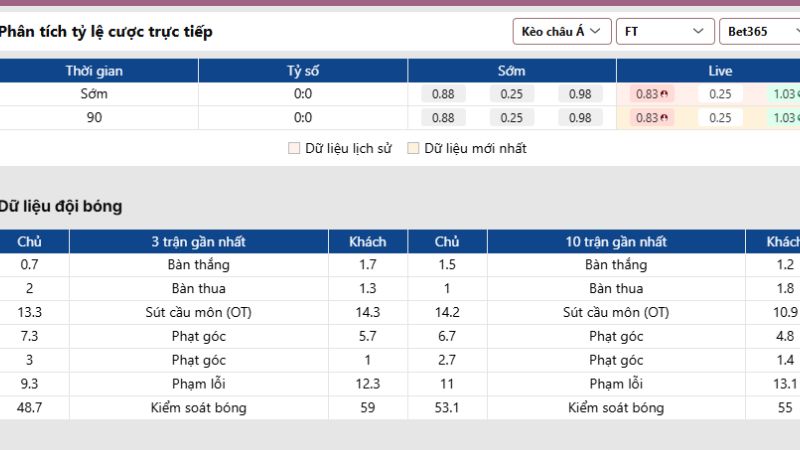The height and width of the screenshot is (450, 800).
Task: Select the Live column header
Action: pos(720,71)
